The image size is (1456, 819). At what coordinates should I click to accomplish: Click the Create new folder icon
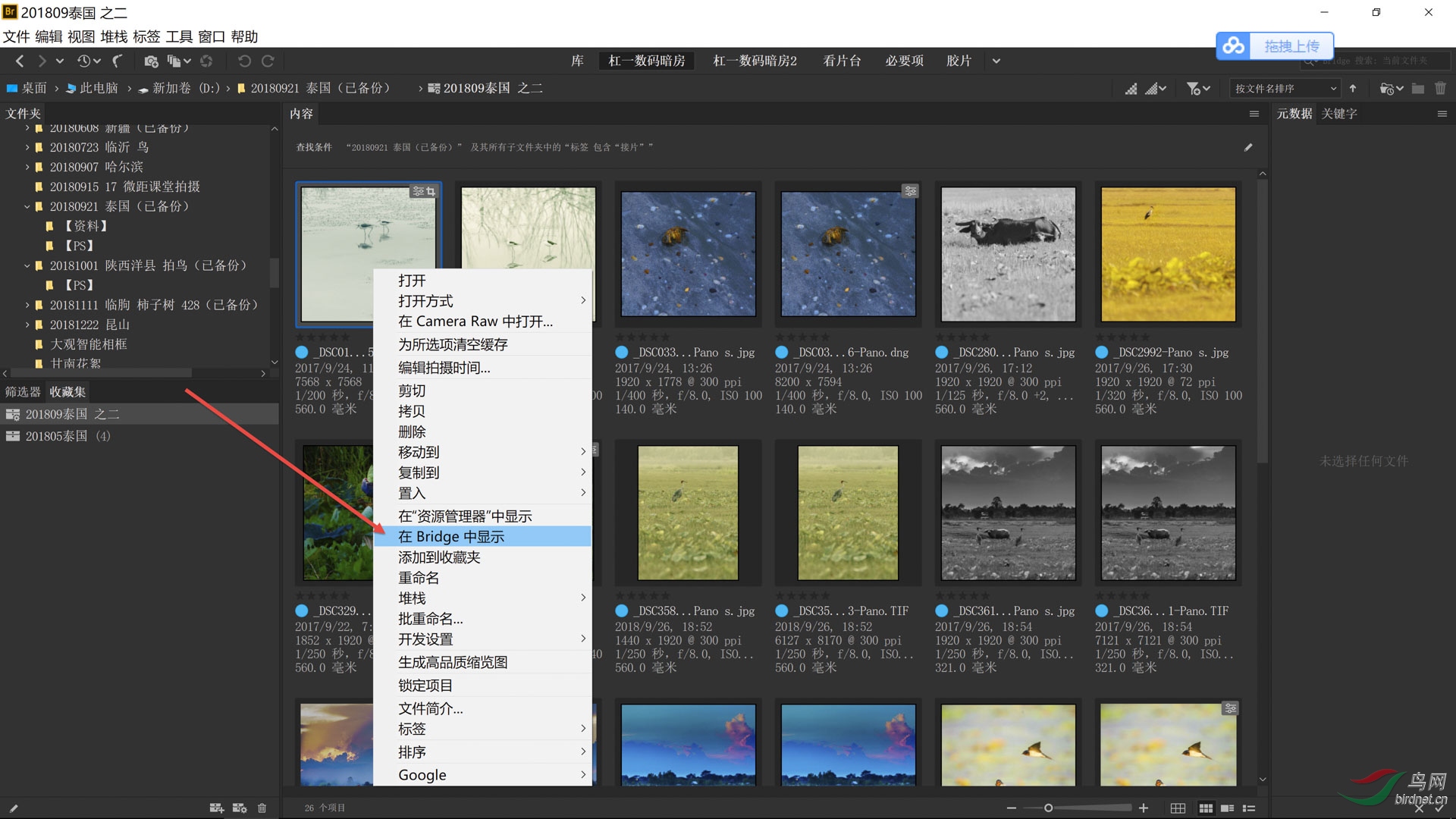[1417, 89]
